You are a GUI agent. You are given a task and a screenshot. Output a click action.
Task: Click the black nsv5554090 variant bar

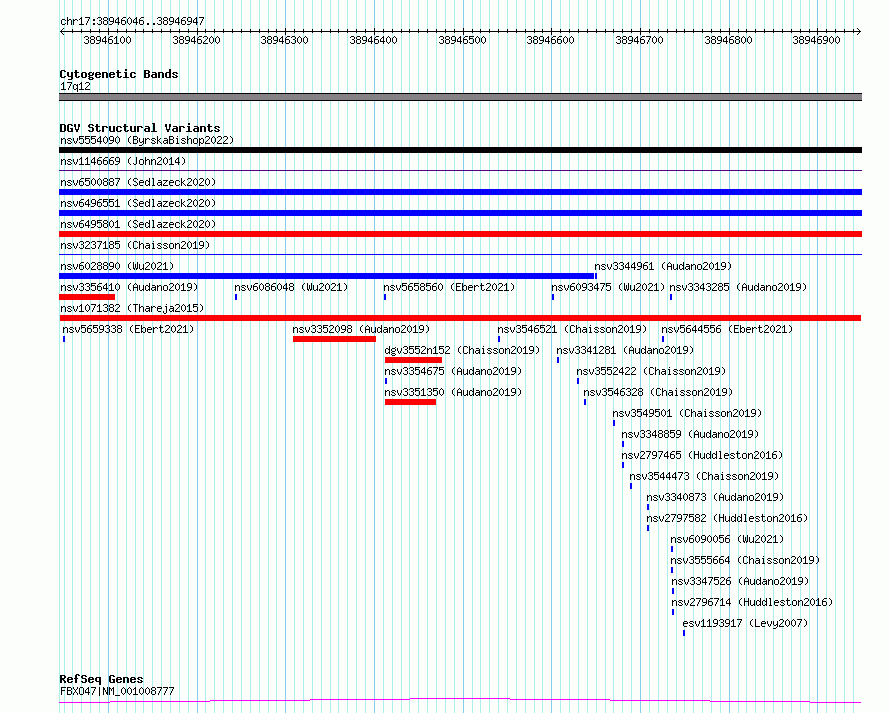(460, 150)
